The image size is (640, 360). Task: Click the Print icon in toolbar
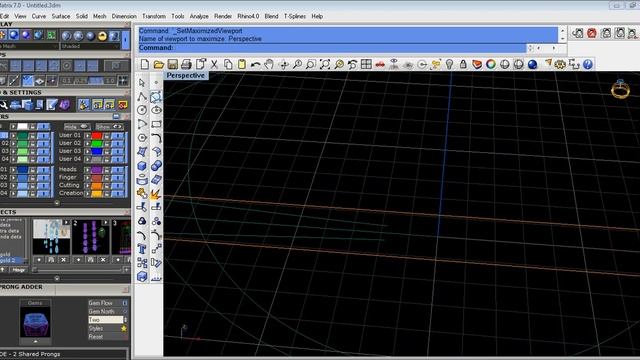[186, 64]
